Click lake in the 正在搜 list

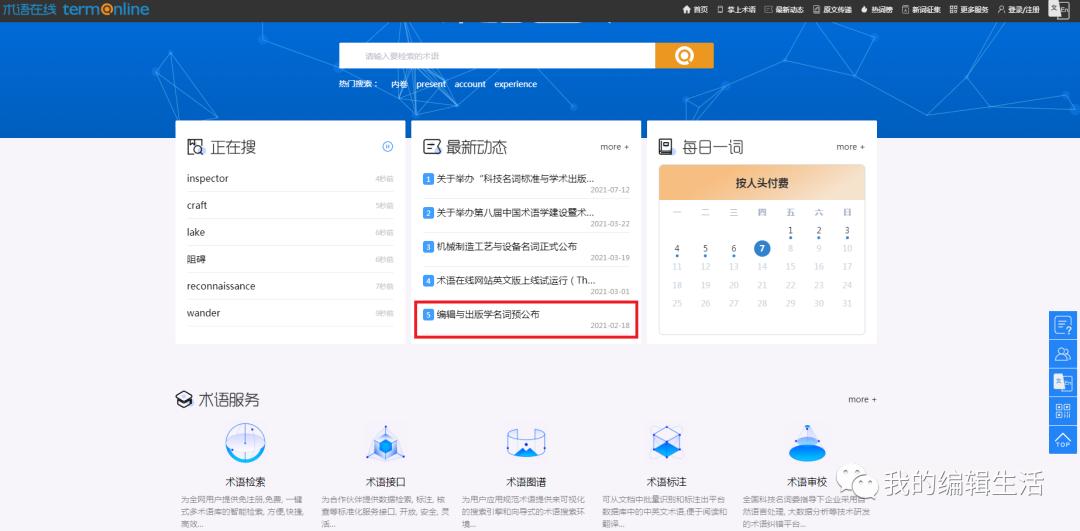[196, 232]
